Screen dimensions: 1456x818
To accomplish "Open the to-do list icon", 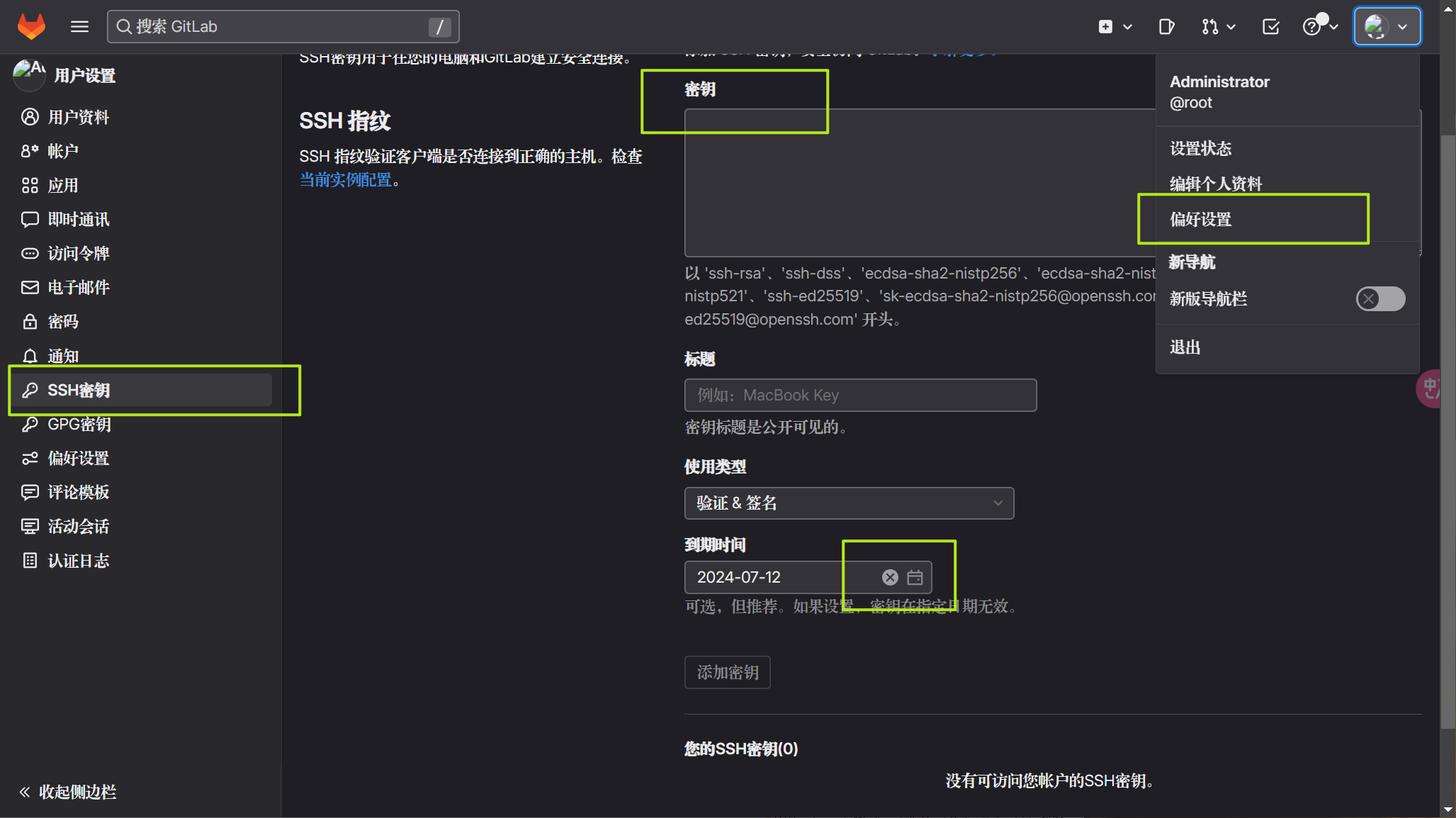I will coord(1270,26).
